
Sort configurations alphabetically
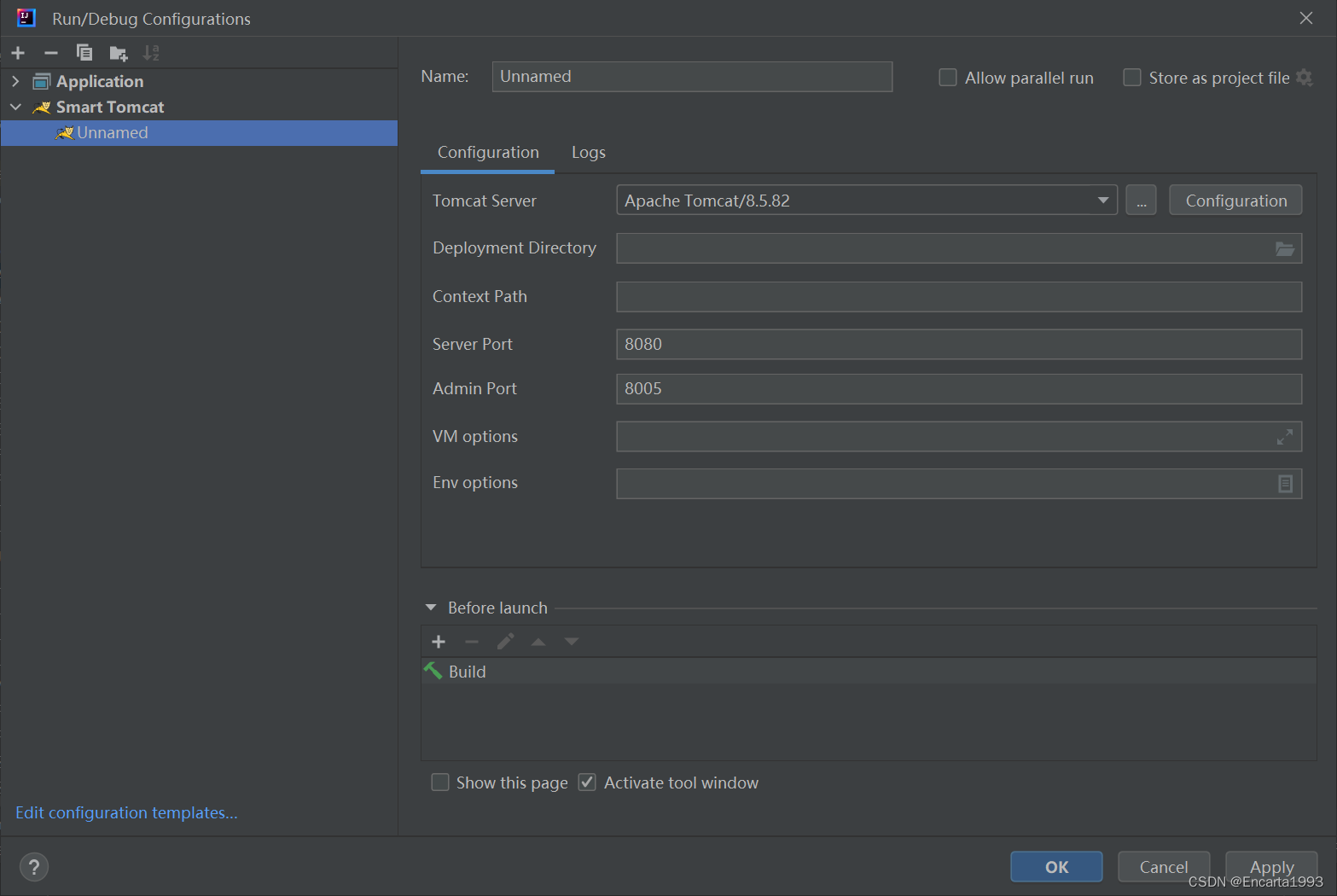pyautogui.click(x=151, y=53)
